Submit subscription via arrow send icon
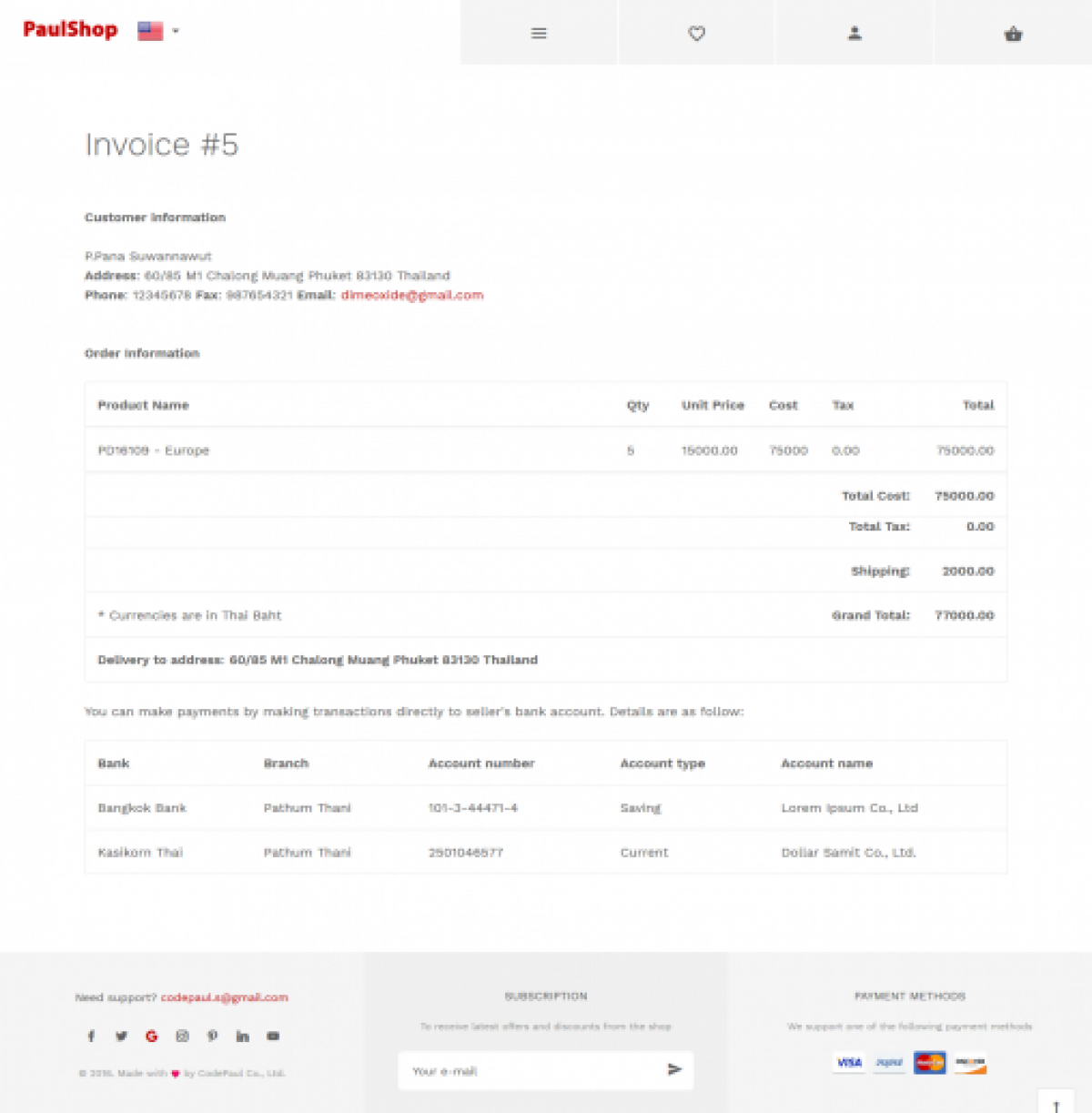1092x1113 pixels. (x=675, y=1070)
